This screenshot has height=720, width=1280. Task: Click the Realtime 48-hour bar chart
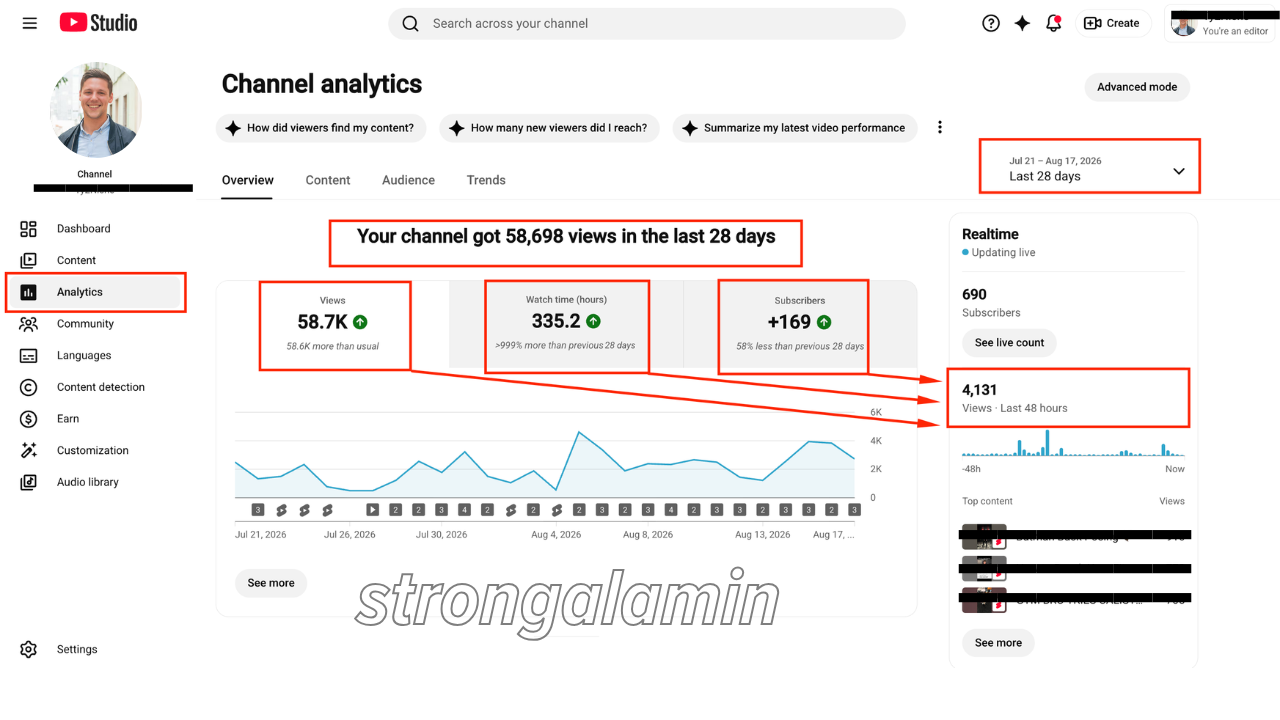pyautogui.click(x=1073, y=444)
